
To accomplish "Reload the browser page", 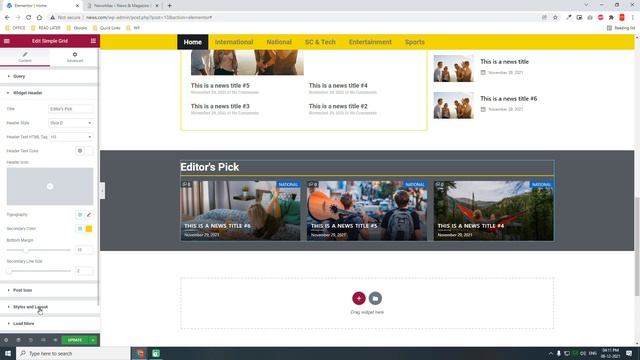I will [29, 18].
